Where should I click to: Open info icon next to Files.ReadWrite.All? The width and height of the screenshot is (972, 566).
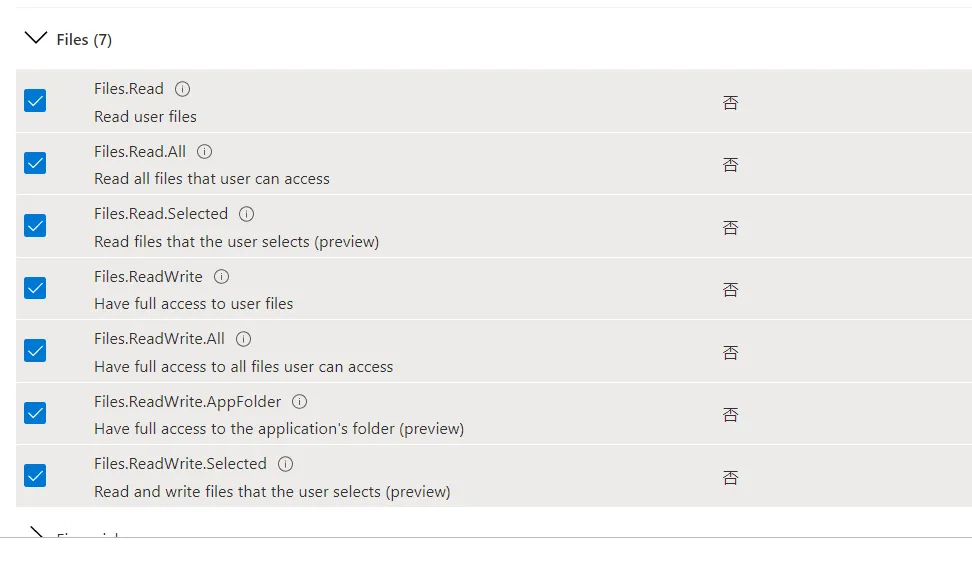point(244,338)
